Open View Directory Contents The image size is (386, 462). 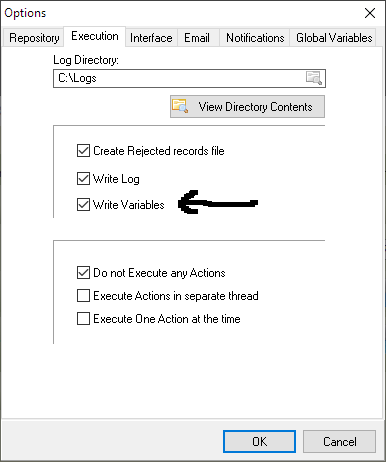pyautogui.click(x=247, y=107)
